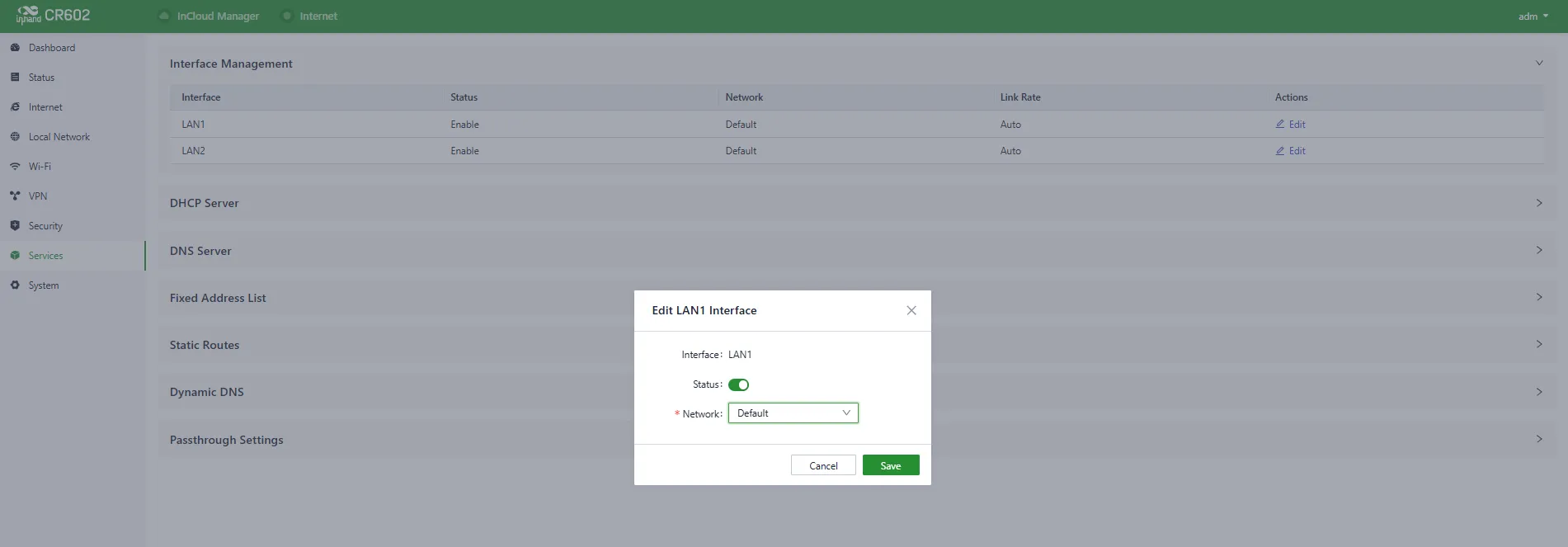Click the VPN icon in sidebar

tap(15, 196)
